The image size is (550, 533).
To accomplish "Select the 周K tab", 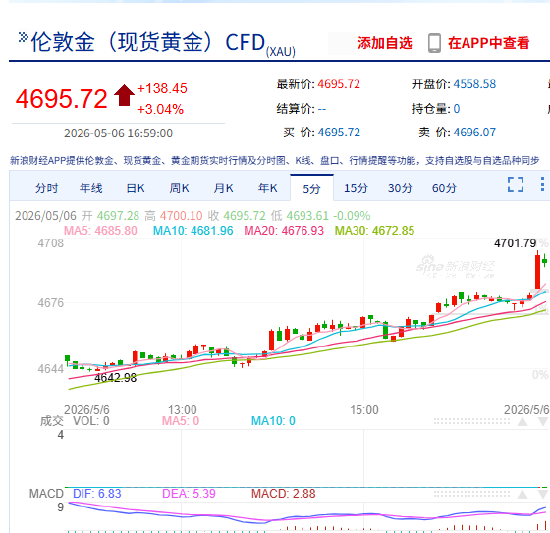I will pyautogui.click(x=180, y=188).
